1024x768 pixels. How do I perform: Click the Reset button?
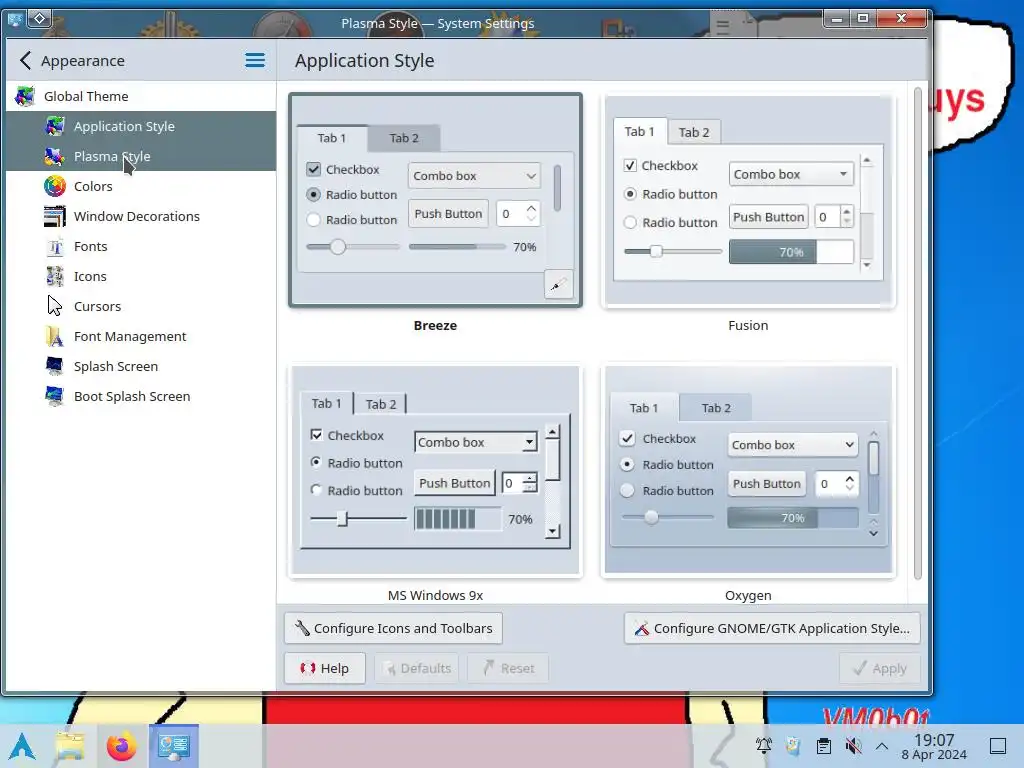pyautogui.click(x=508, y=669)
